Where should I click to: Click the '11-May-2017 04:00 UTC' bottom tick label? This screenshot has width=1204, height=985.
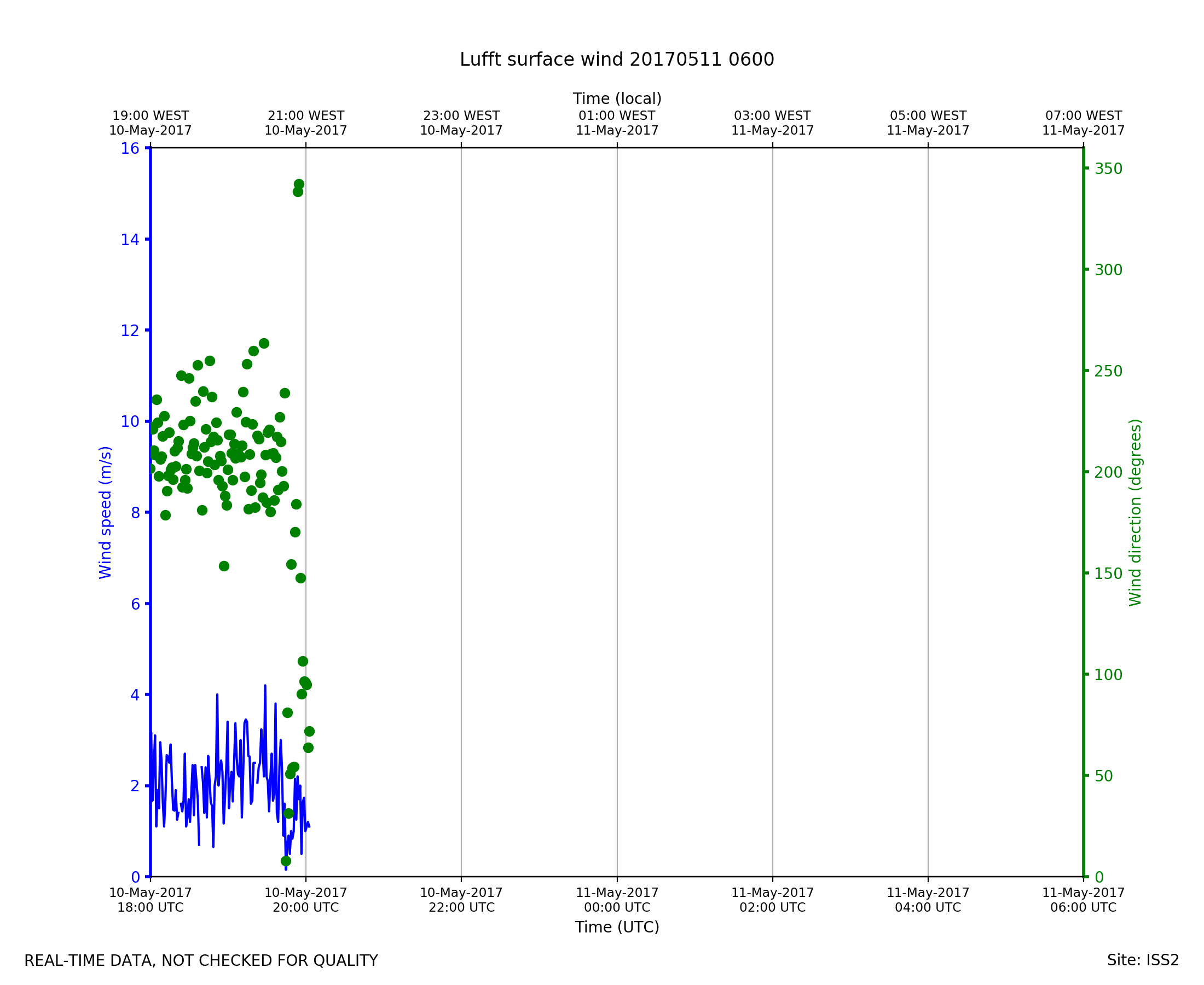click(x=928, y=900)
